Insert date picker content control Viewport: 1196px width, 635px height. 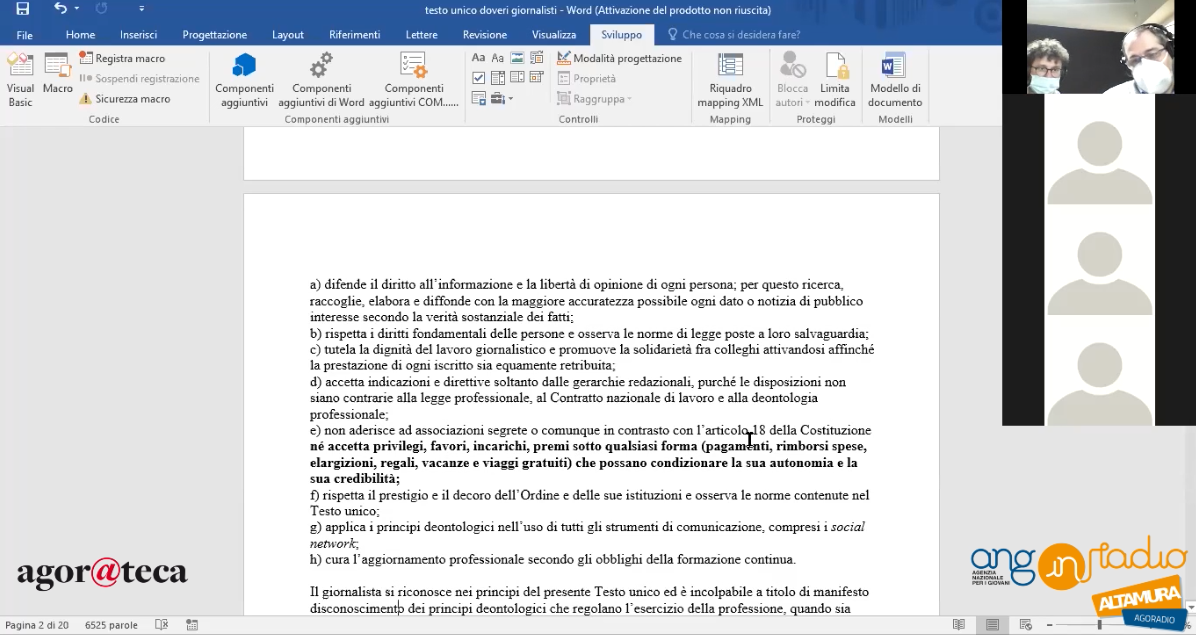tap(537, 78)
